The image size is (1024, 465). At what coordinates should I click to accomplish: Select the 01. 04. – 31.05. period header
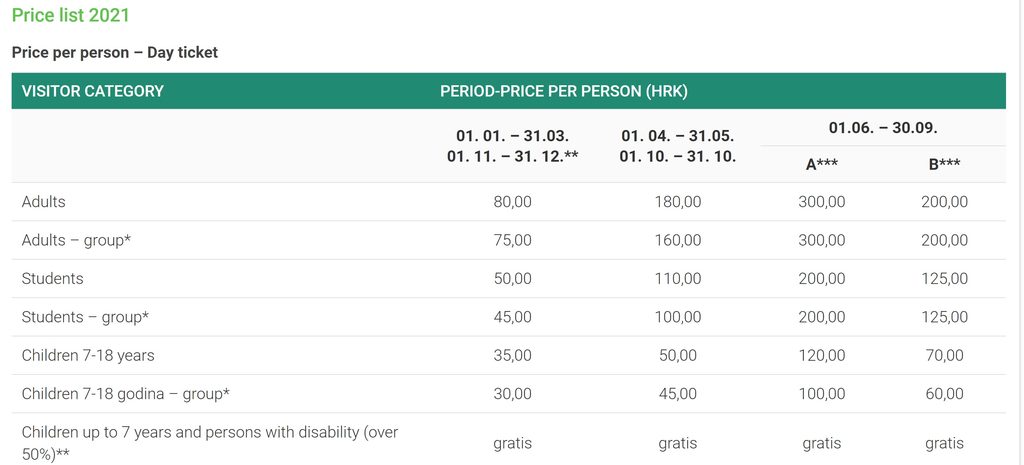tap(678, 136)
